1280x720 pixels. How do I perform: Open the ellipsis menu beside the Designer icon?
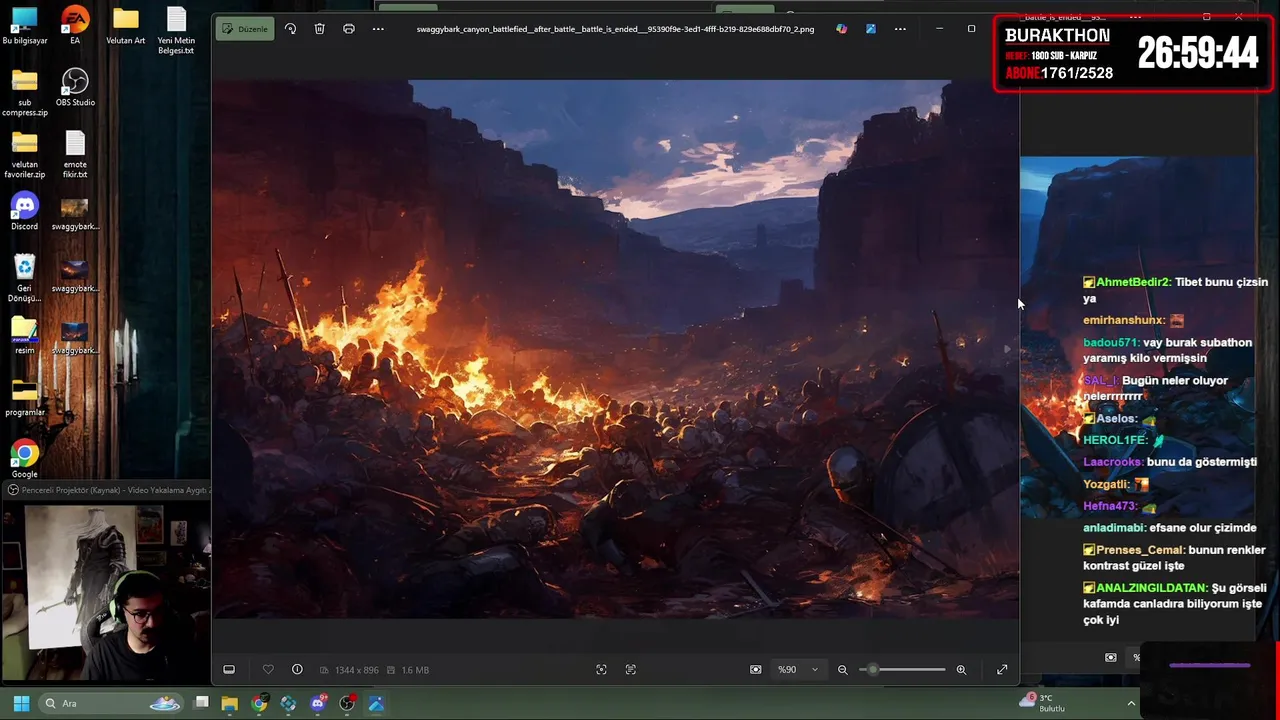pos(900,29)
